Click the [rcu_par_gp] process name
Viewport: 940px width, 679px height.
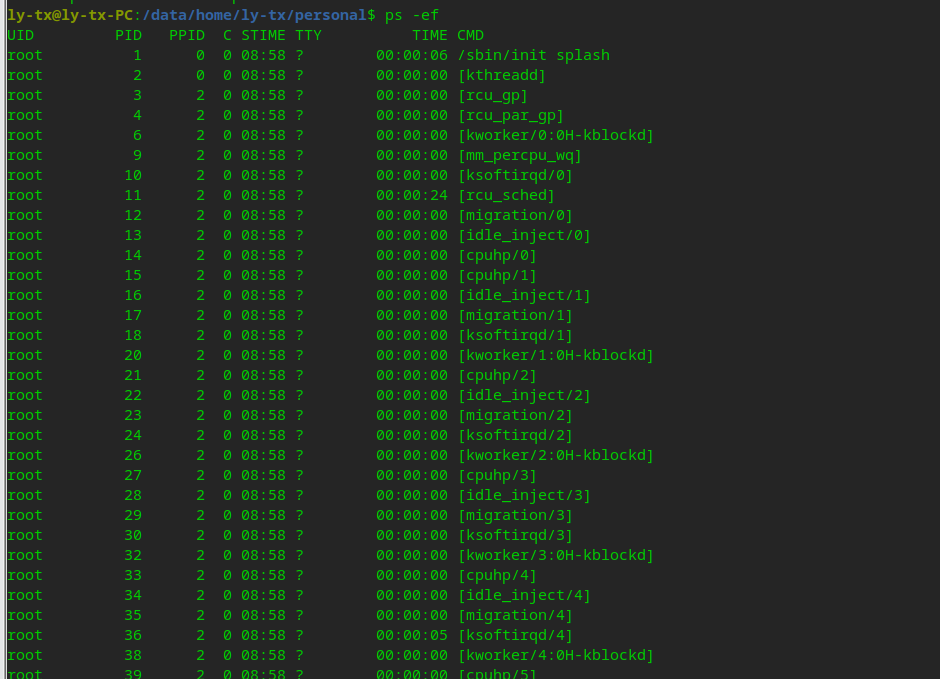pyautogui.click(x=511, y=115)
